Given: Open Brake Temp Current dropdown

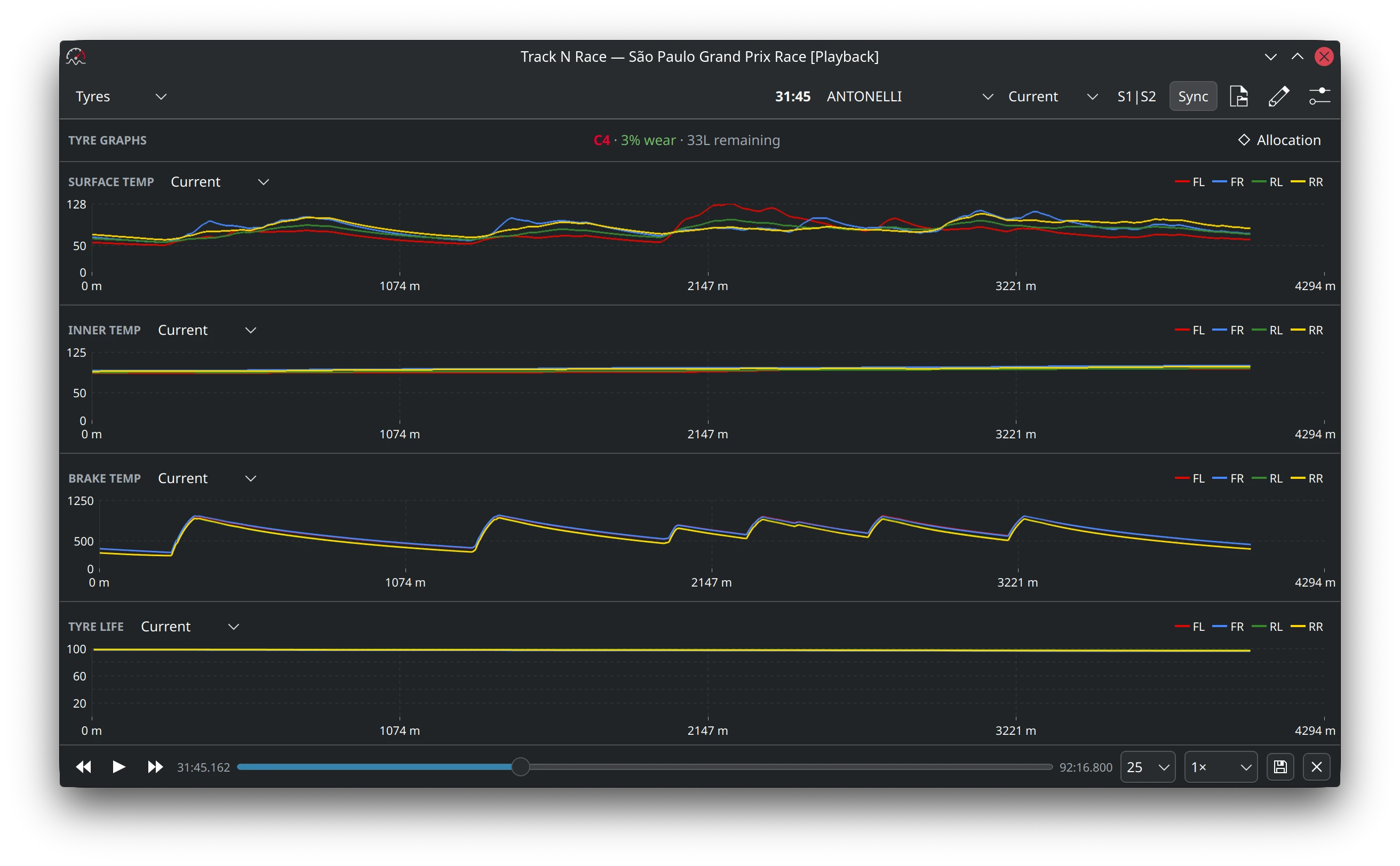Looking at the screenshot, I should point(207,478).
